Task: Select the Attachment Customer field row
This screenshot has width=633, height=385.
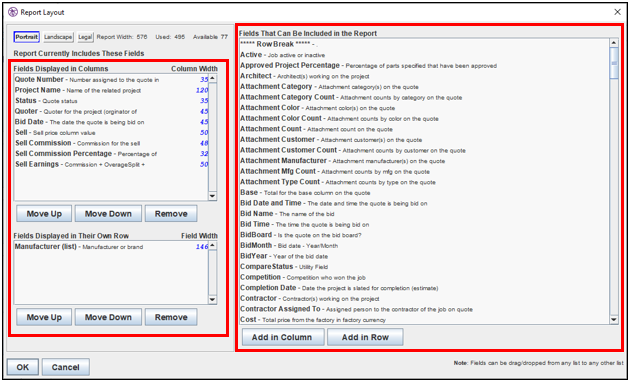Action: coord(424,140)
